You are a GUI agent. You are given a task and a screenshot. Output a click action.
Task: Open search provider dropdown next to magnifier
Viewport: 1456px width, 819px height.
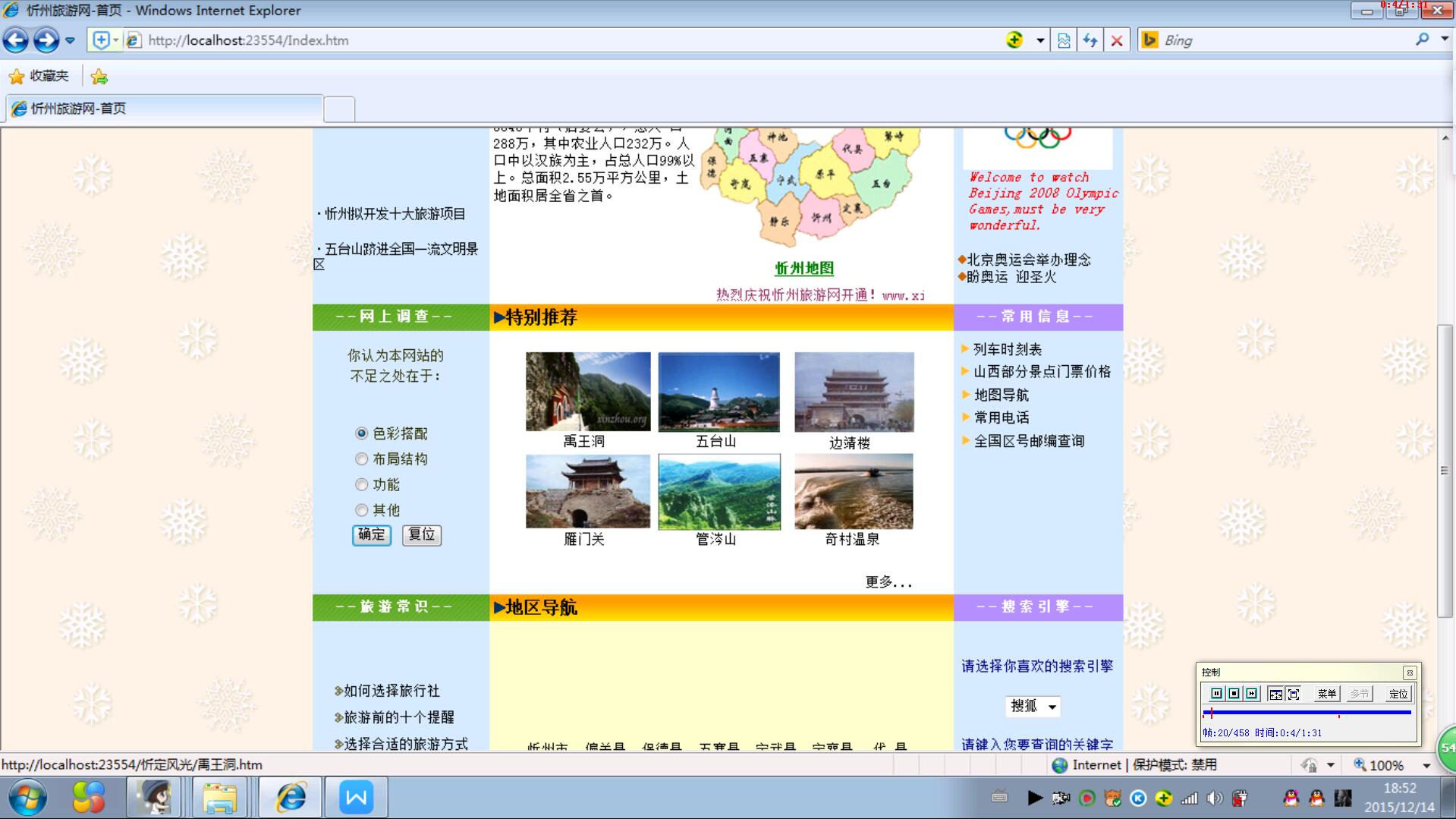tap(1444, 39)
